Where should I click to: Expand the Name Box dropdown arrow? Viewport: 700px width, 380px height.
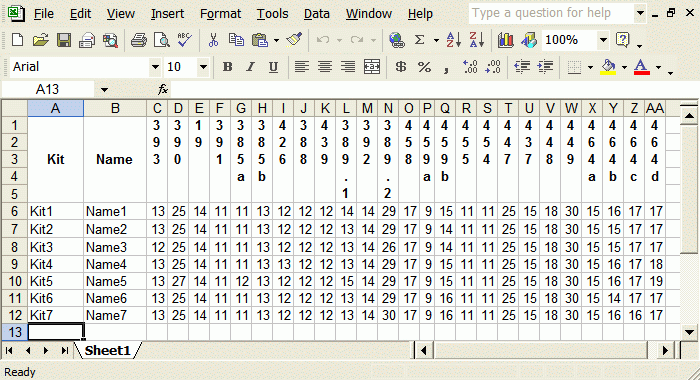pyautogui.click(x=104, y=90)
